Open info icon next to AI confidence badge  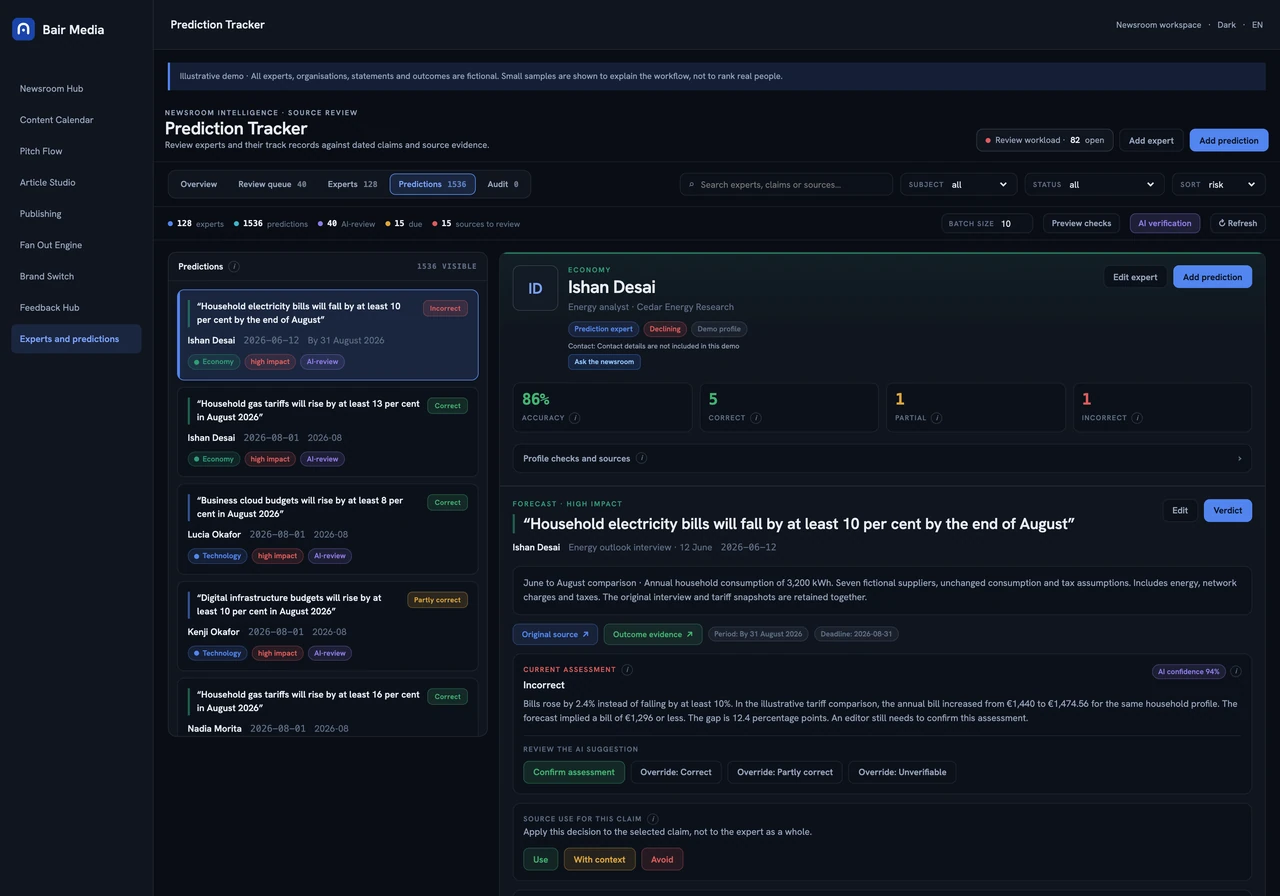tap(1236, 672)
